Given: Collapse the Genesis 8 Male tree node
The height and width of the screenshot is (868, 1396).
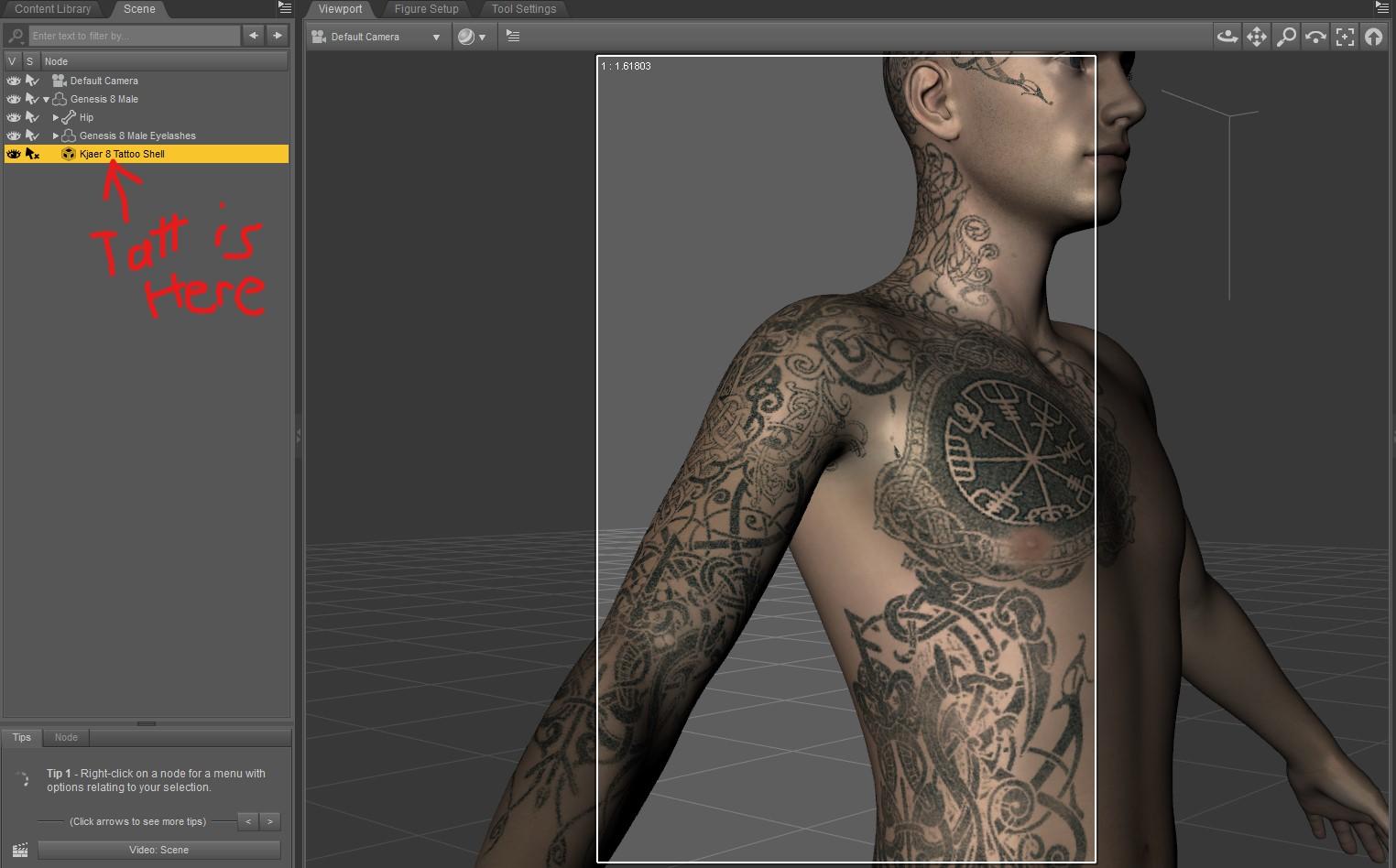Looking at the screenshot, I should click(46, 99).
